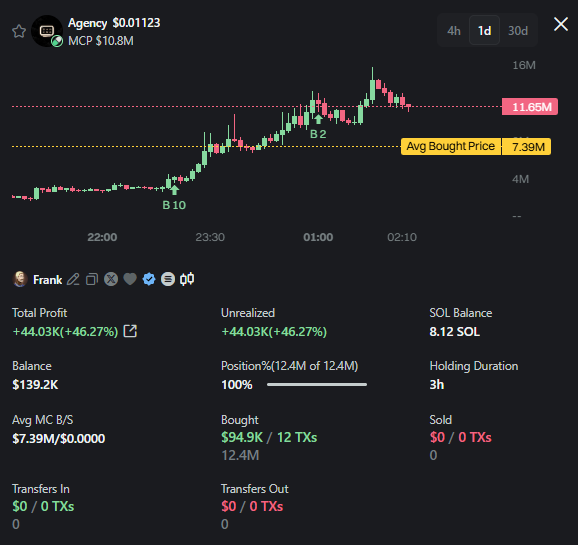Click the Unrealized value +44.03K(+46.27%)
This screenshot has height=545, width=578.
(x=274, y=331)
